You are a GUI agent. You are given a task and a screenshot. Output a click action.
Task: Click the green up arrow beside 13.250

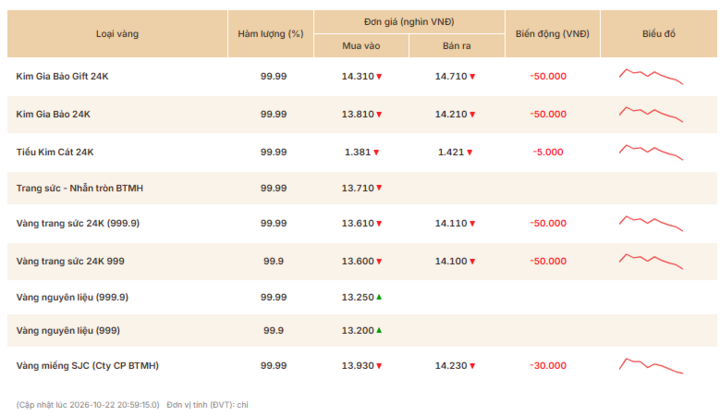coord(379,297)
